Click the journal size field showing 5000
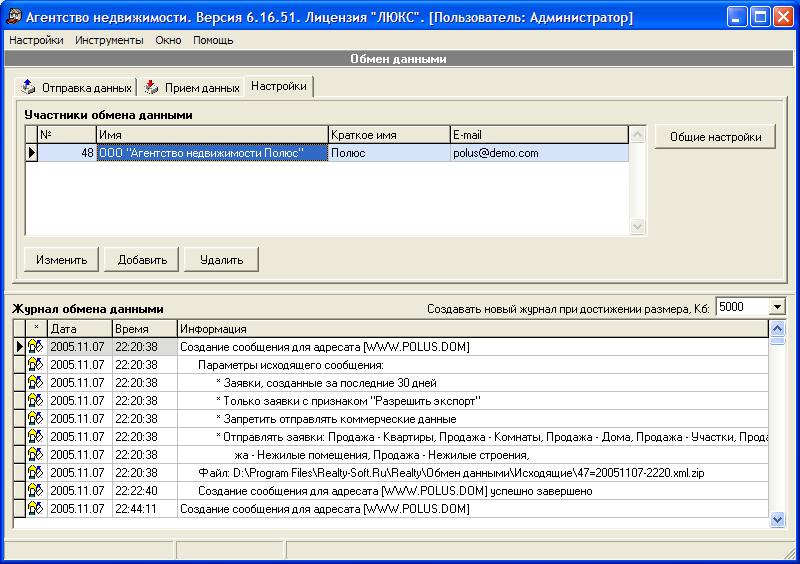 point(743,307)
